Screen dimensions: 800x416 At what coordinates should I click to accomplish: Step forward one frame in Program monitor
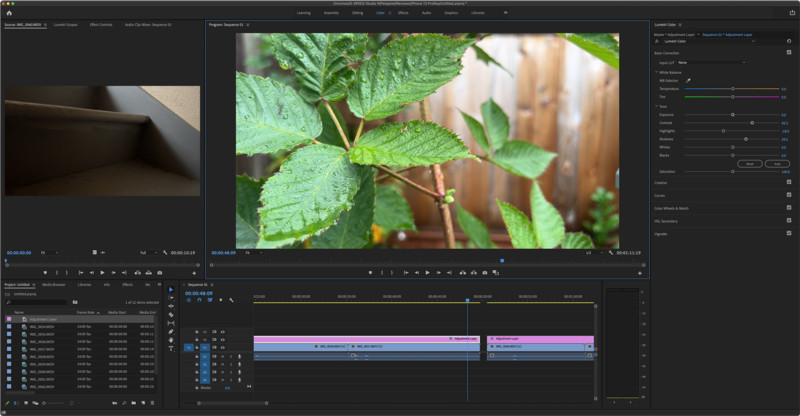438,273
